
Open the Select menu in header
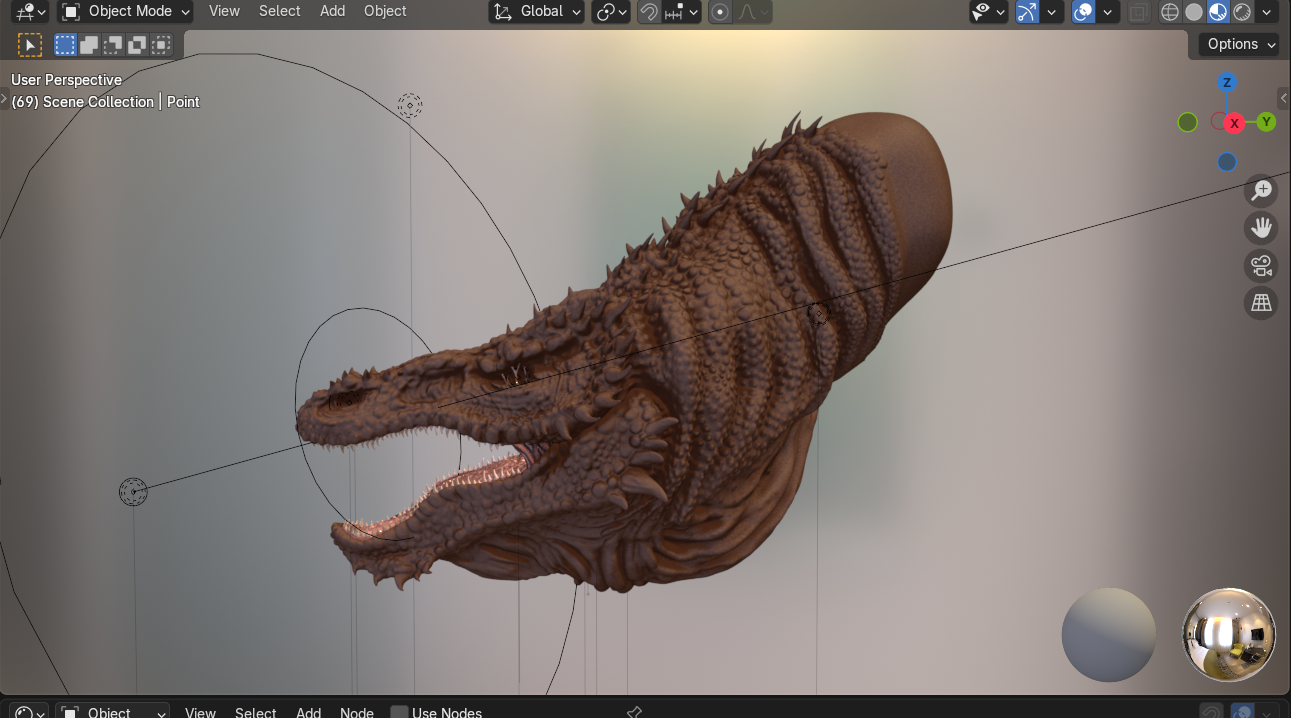coord(279,11)
